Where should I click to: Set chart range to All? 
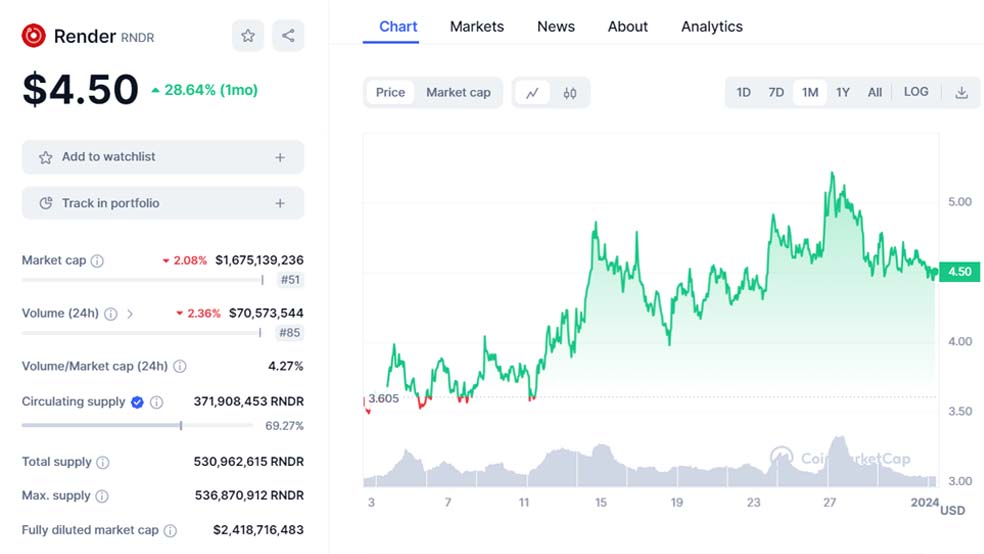[875, 93]
